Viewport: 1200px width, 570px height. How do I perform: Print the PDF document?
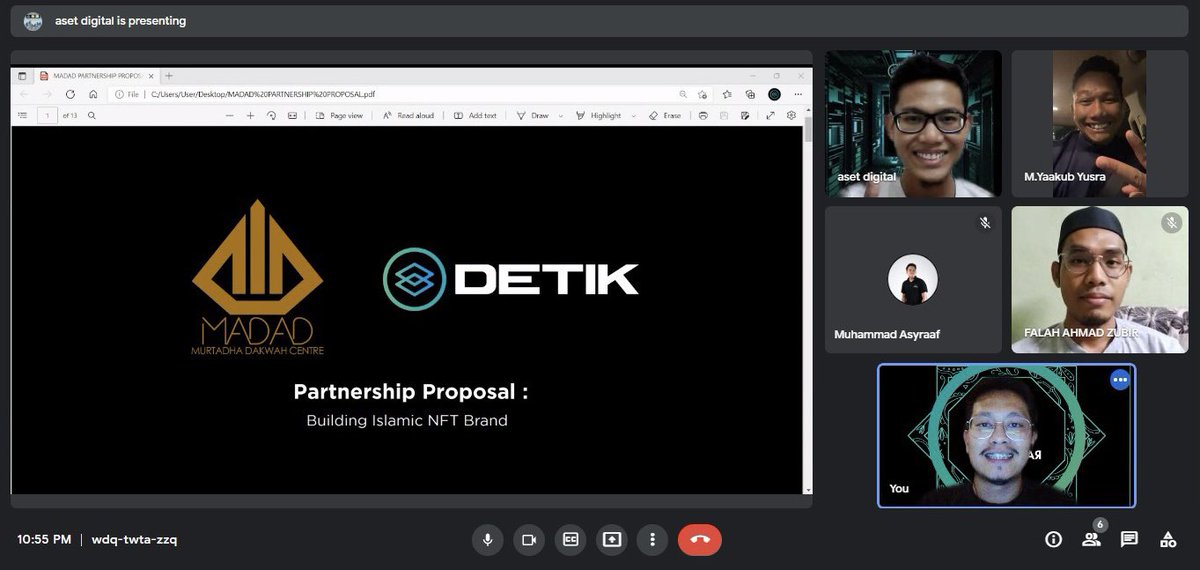tap(703, 116)
